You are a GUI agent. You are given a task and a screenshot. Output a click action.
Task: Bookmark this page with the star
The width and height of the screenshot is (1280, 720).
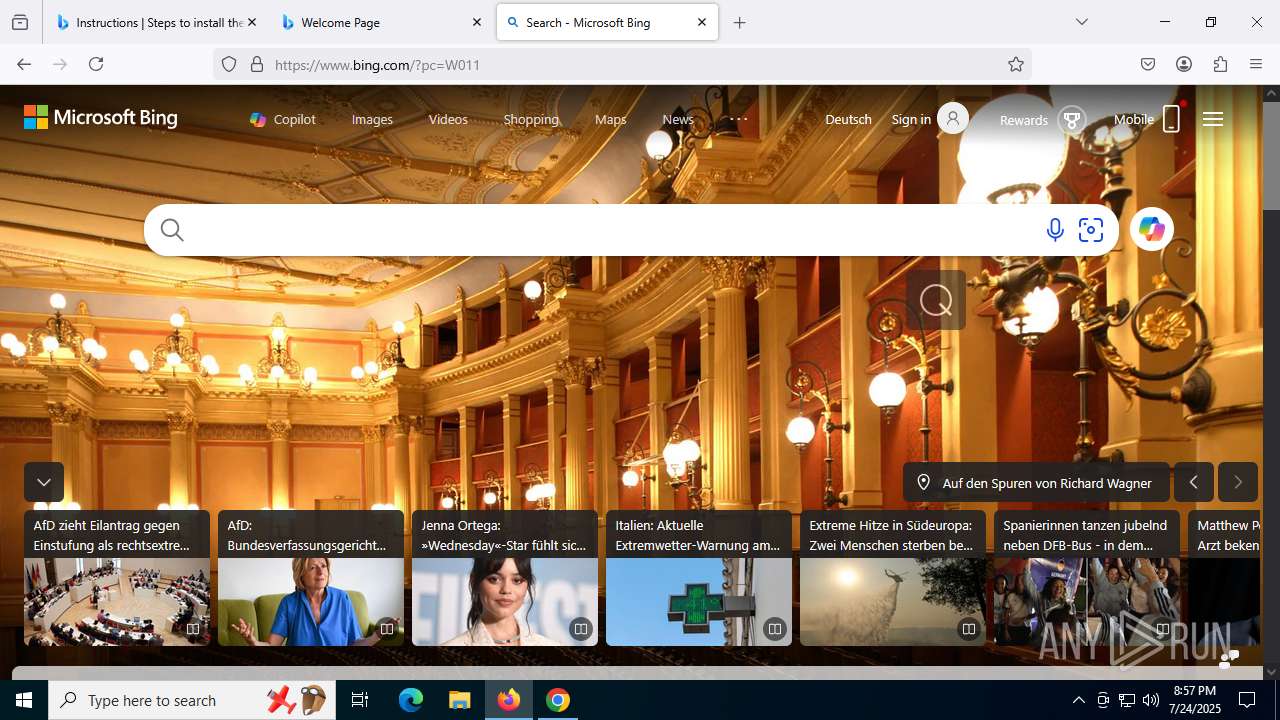click(1016, 64)
